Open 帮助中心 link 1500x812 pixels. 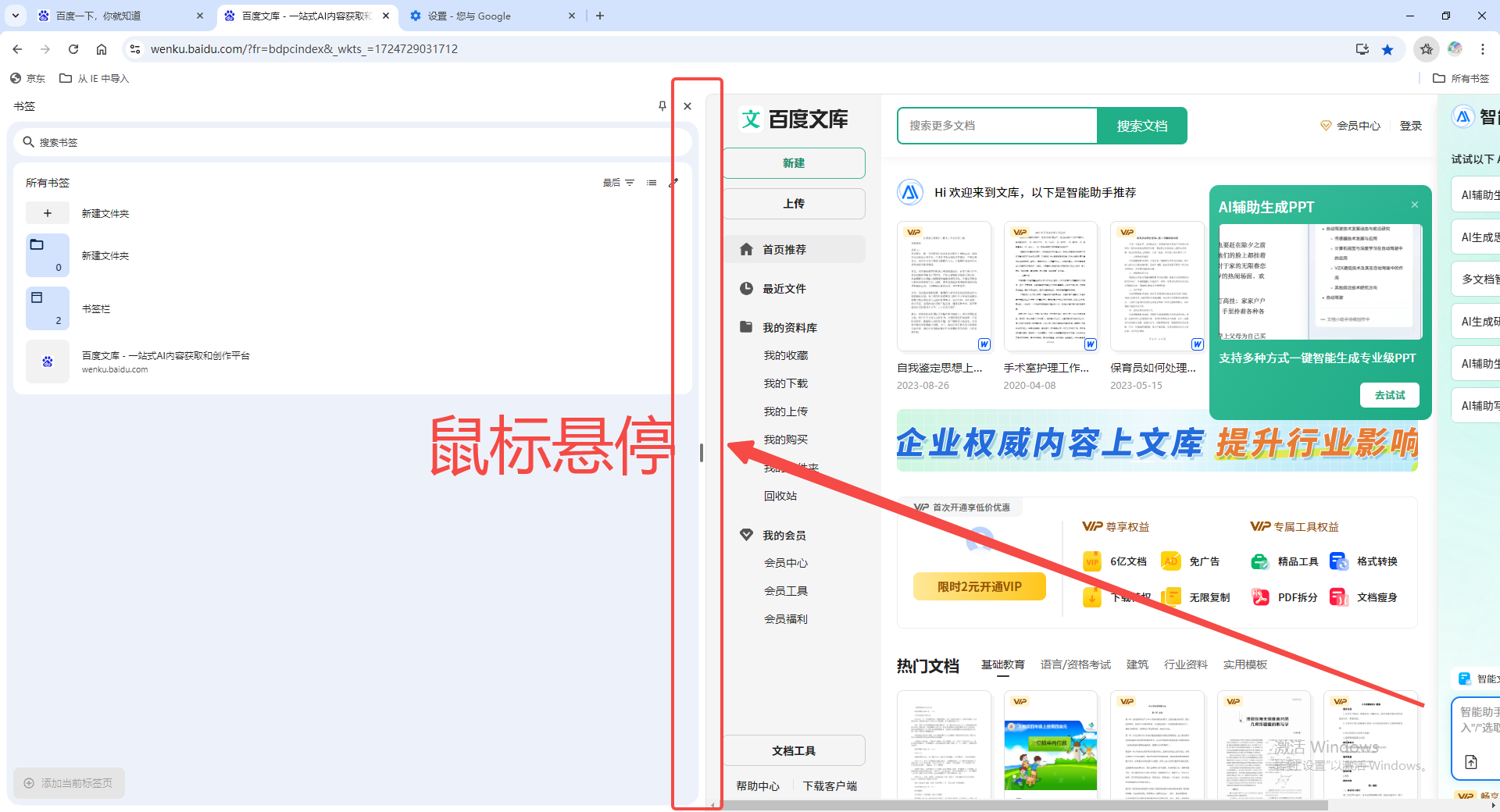(758, 786)
